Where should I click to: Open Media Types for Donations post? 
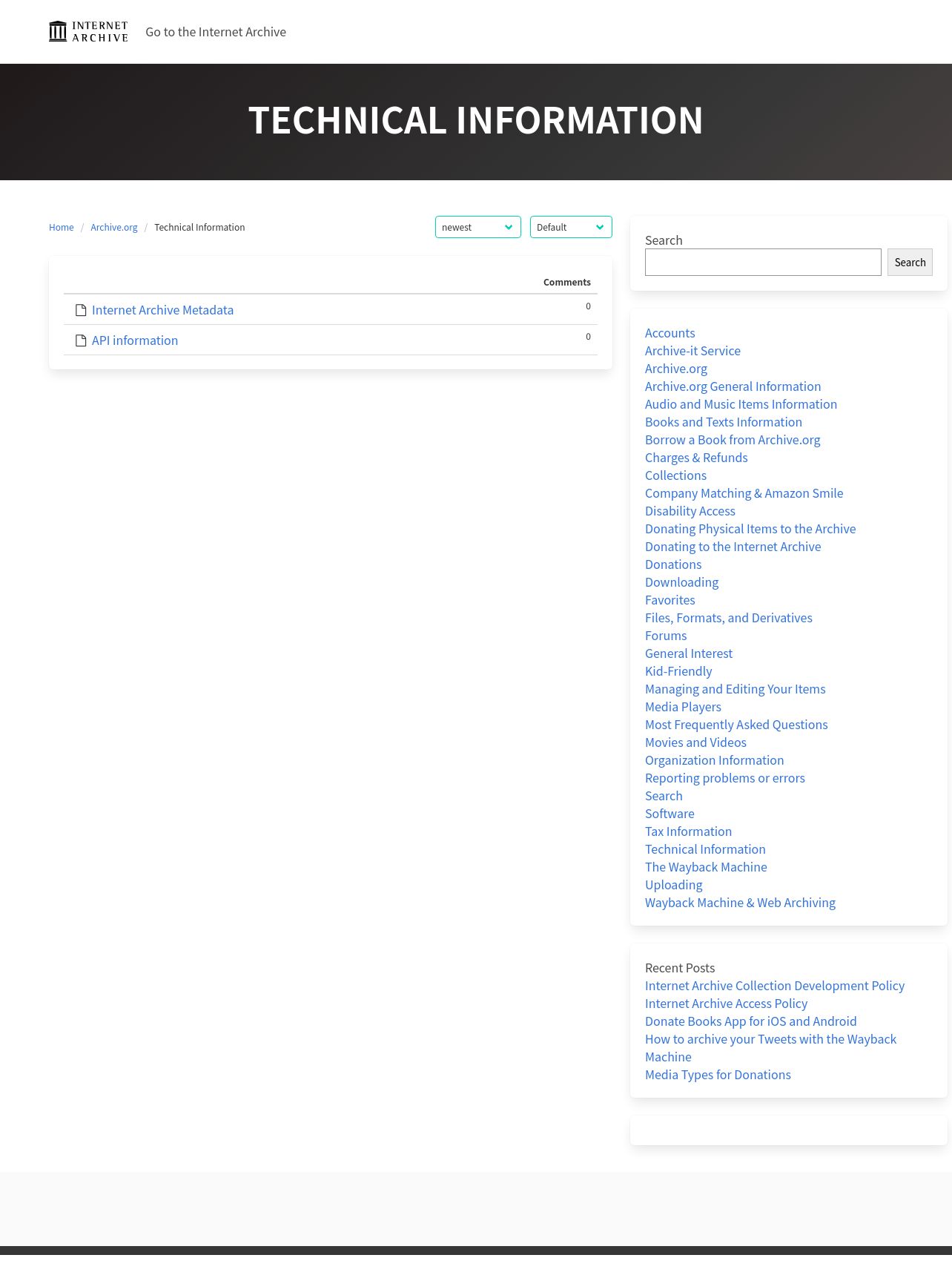point(718,1075)
